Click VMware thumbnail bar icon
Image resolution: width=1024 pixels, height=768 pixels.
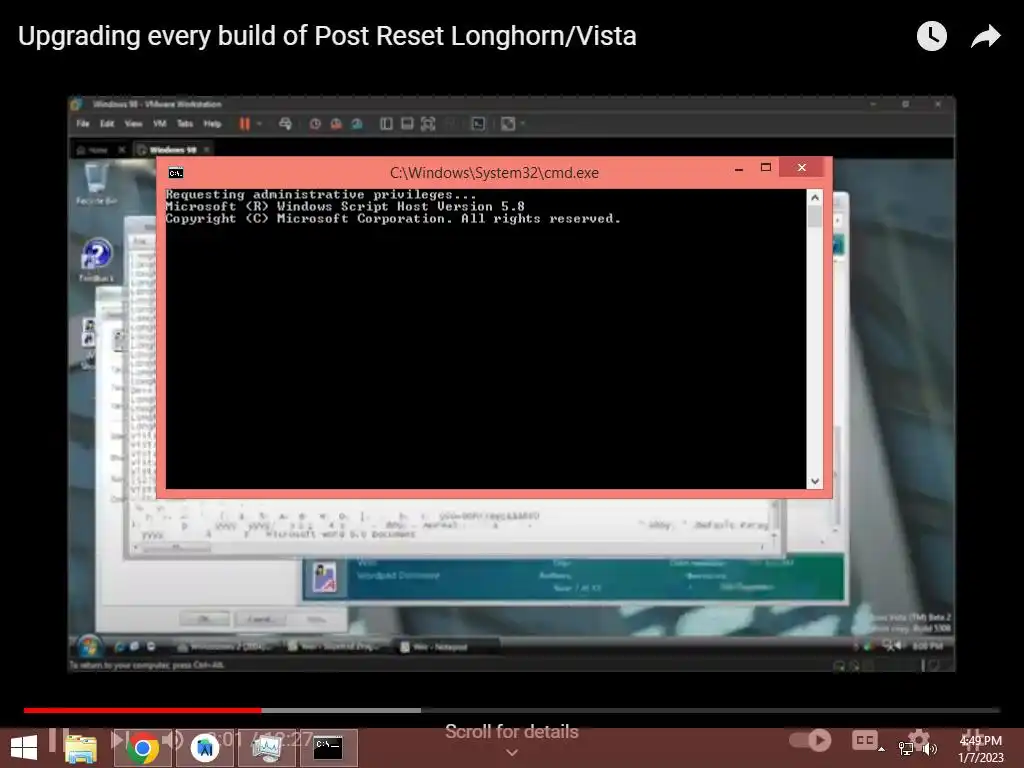click(407, 124)
